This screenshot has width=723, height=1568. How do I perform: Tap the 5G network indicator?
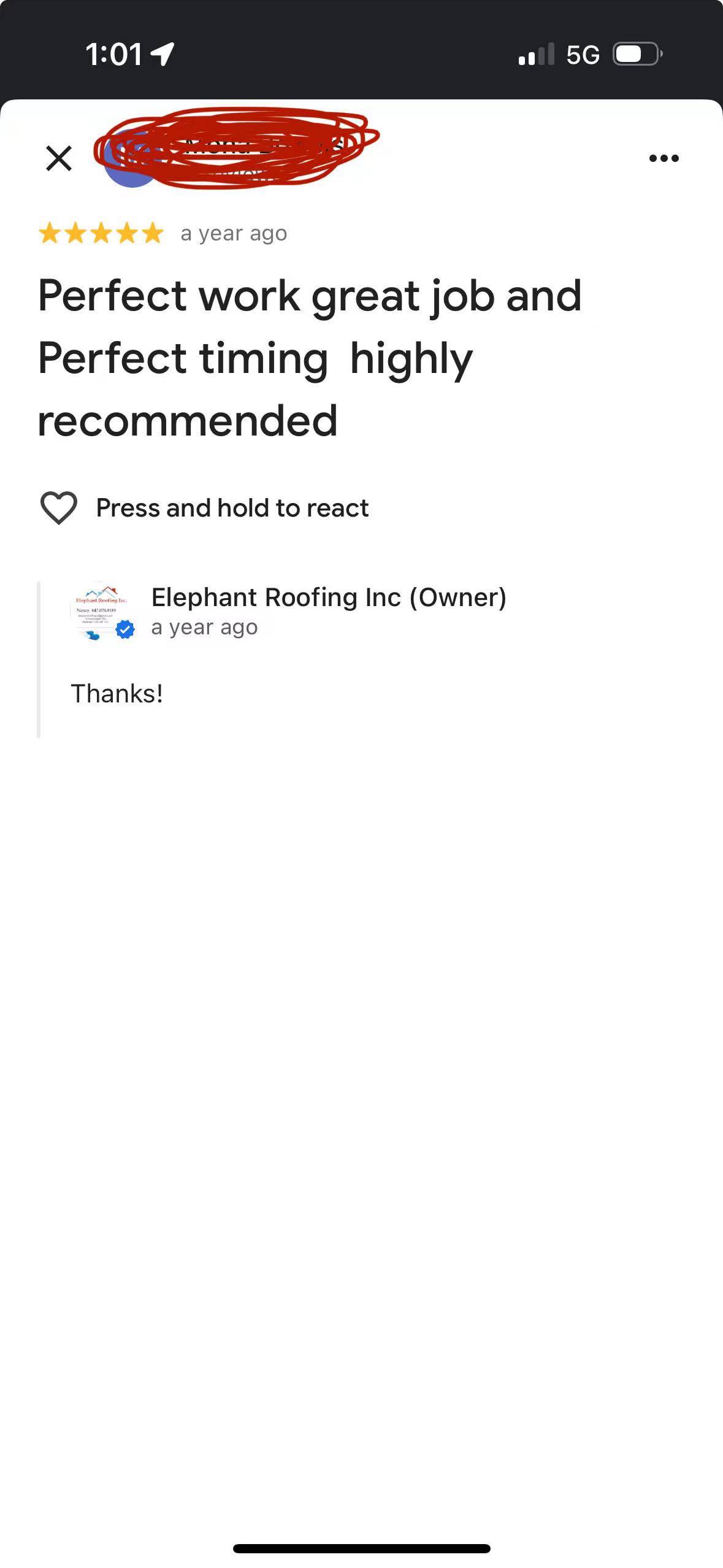pos(583,55)
